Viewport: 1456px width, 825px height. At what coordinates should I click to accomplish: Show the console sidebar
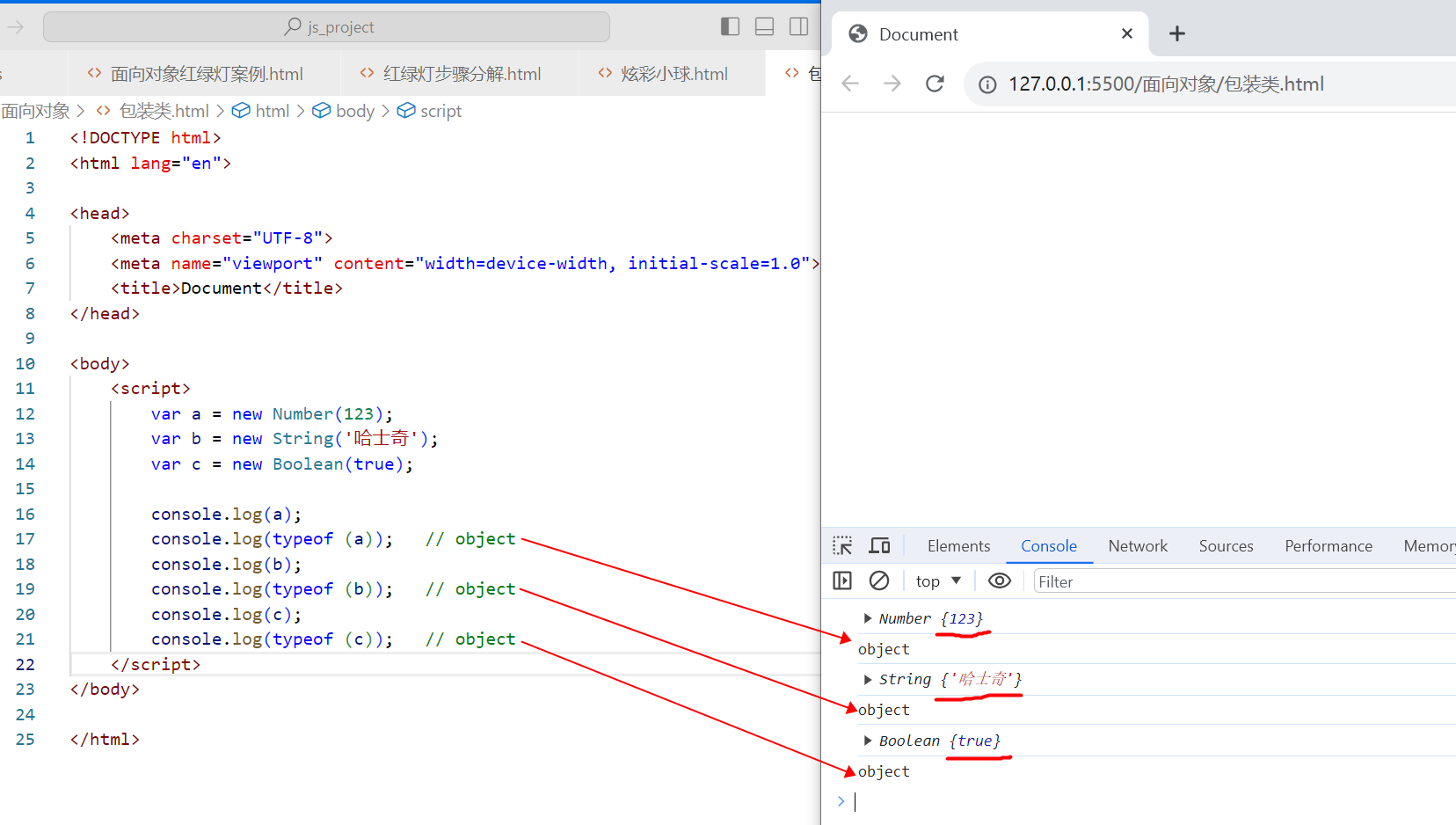click(842, 580)
